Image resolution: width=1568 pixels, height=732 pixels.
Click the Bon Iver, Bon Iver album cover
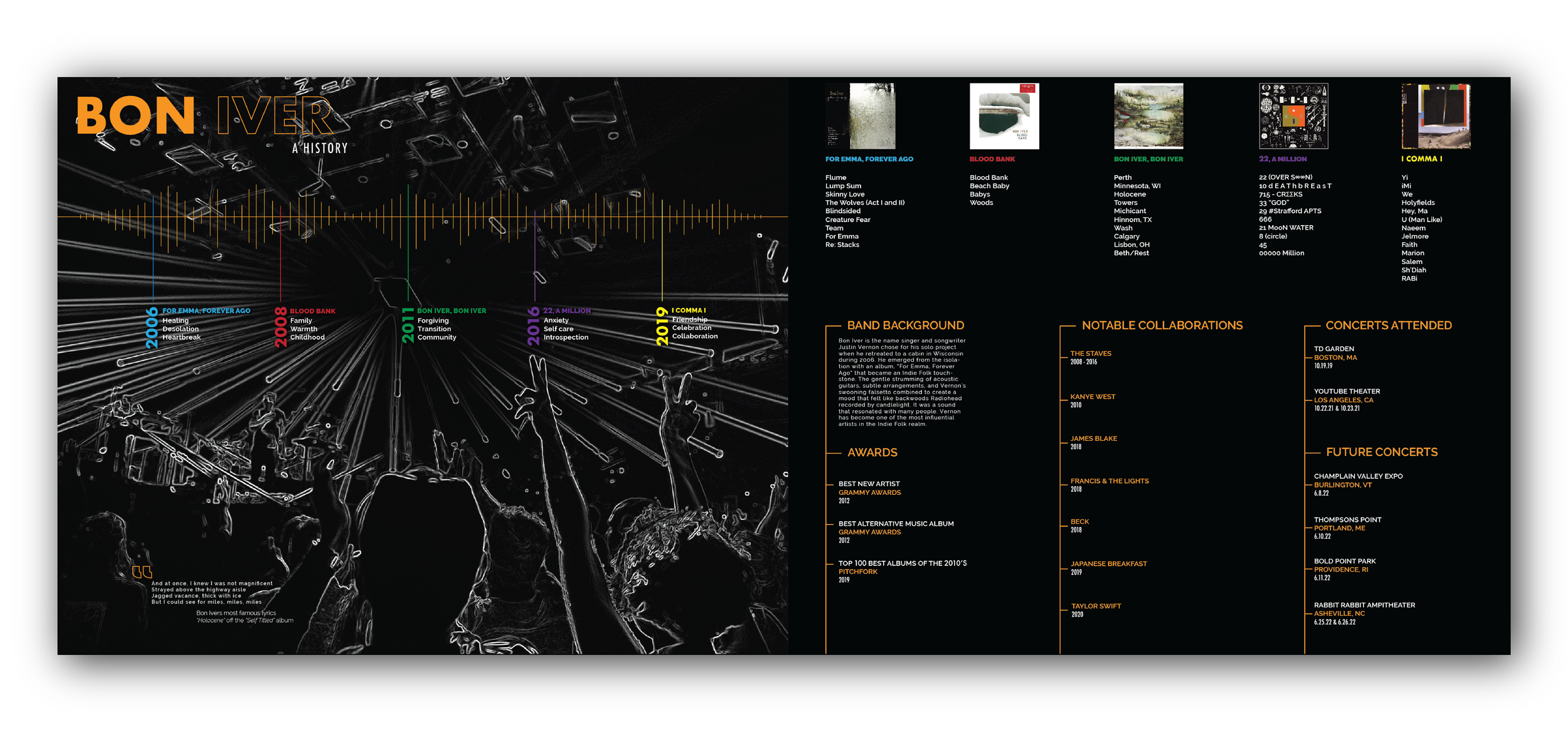1148,116
